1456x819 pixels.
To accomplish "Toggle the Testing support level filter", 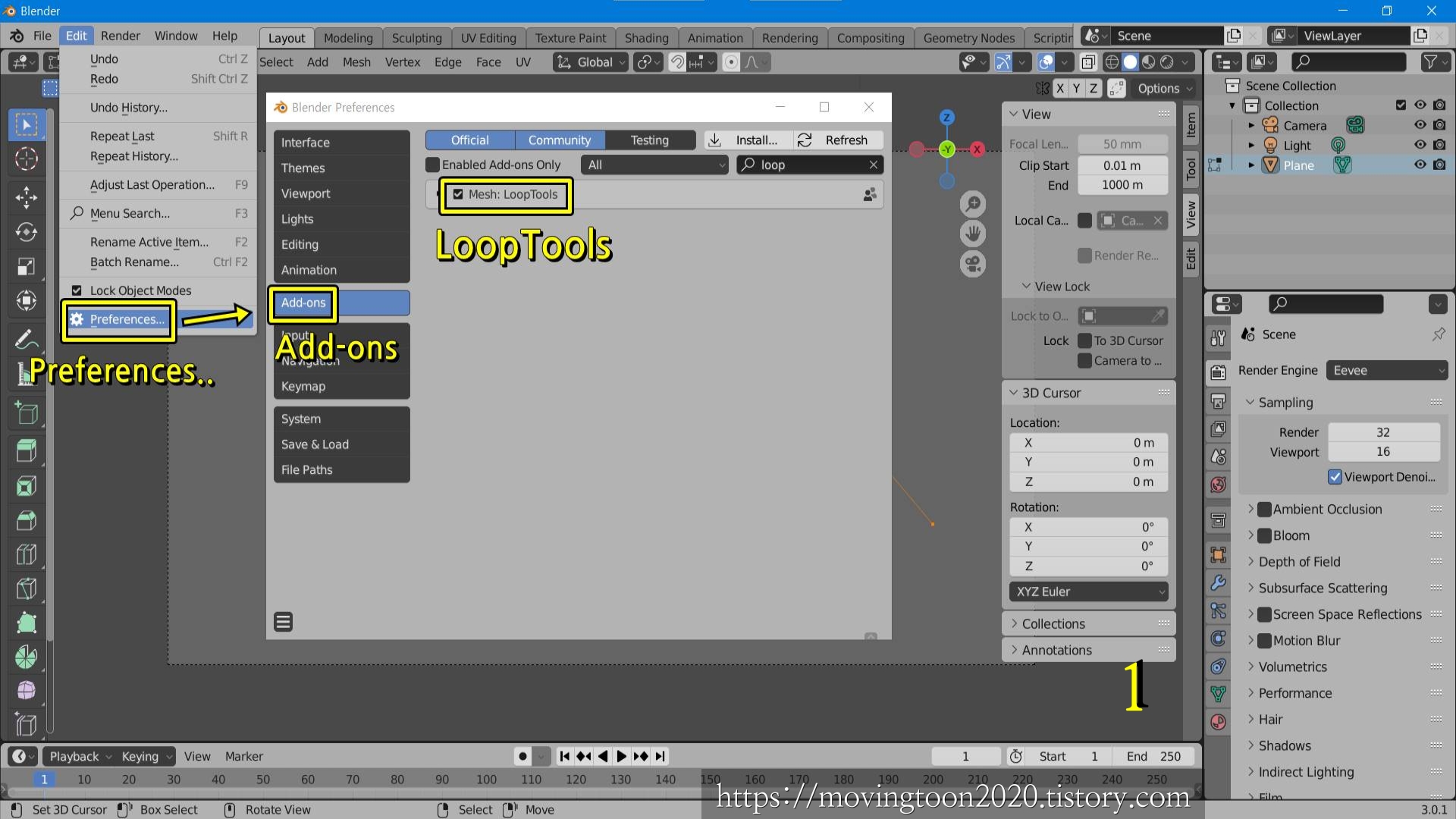I will point(650,140).
